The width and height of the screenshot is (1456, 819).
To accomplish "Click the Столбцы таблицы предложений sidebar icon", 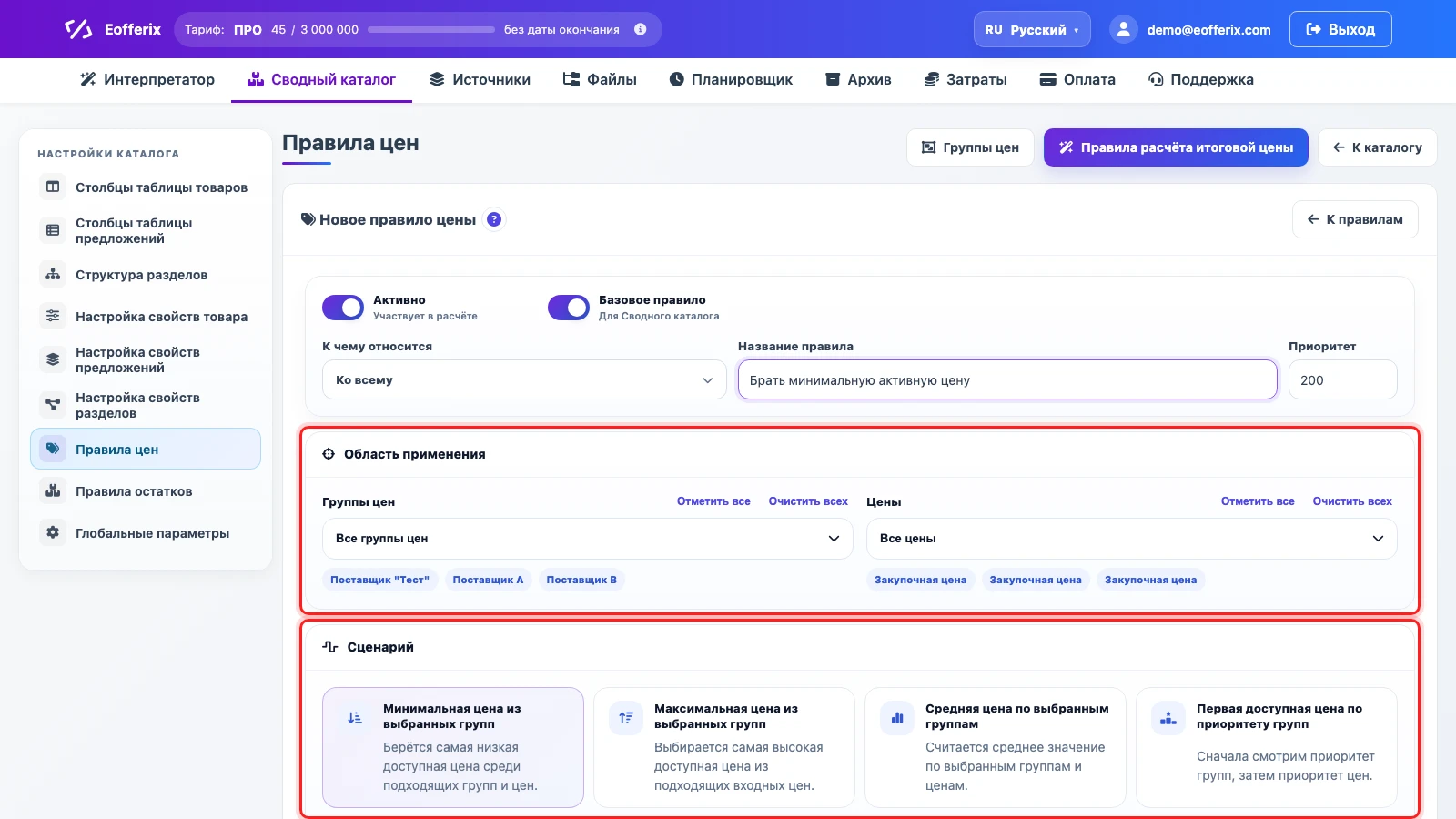I will coord(53,230).
